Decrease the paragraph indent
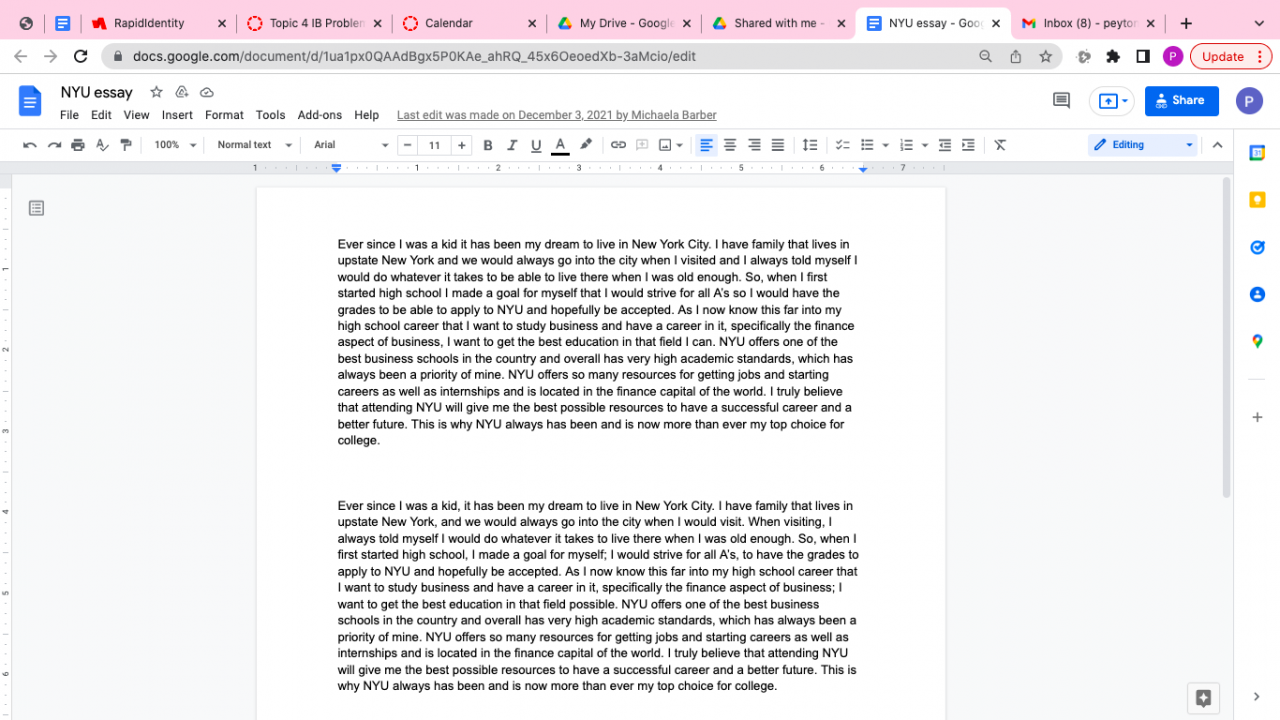 tap(944, 145)
